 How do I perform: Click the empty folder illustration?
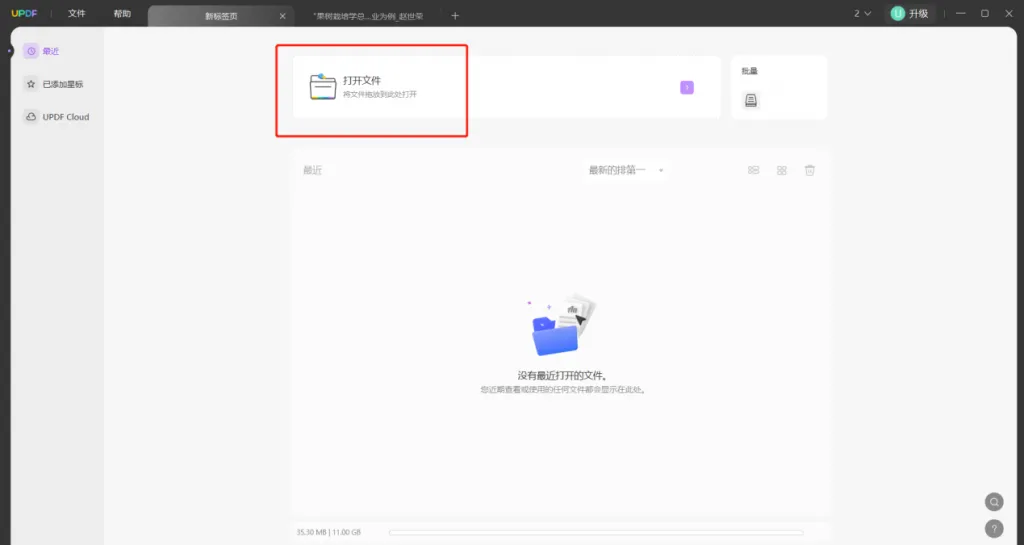point(562,324)
